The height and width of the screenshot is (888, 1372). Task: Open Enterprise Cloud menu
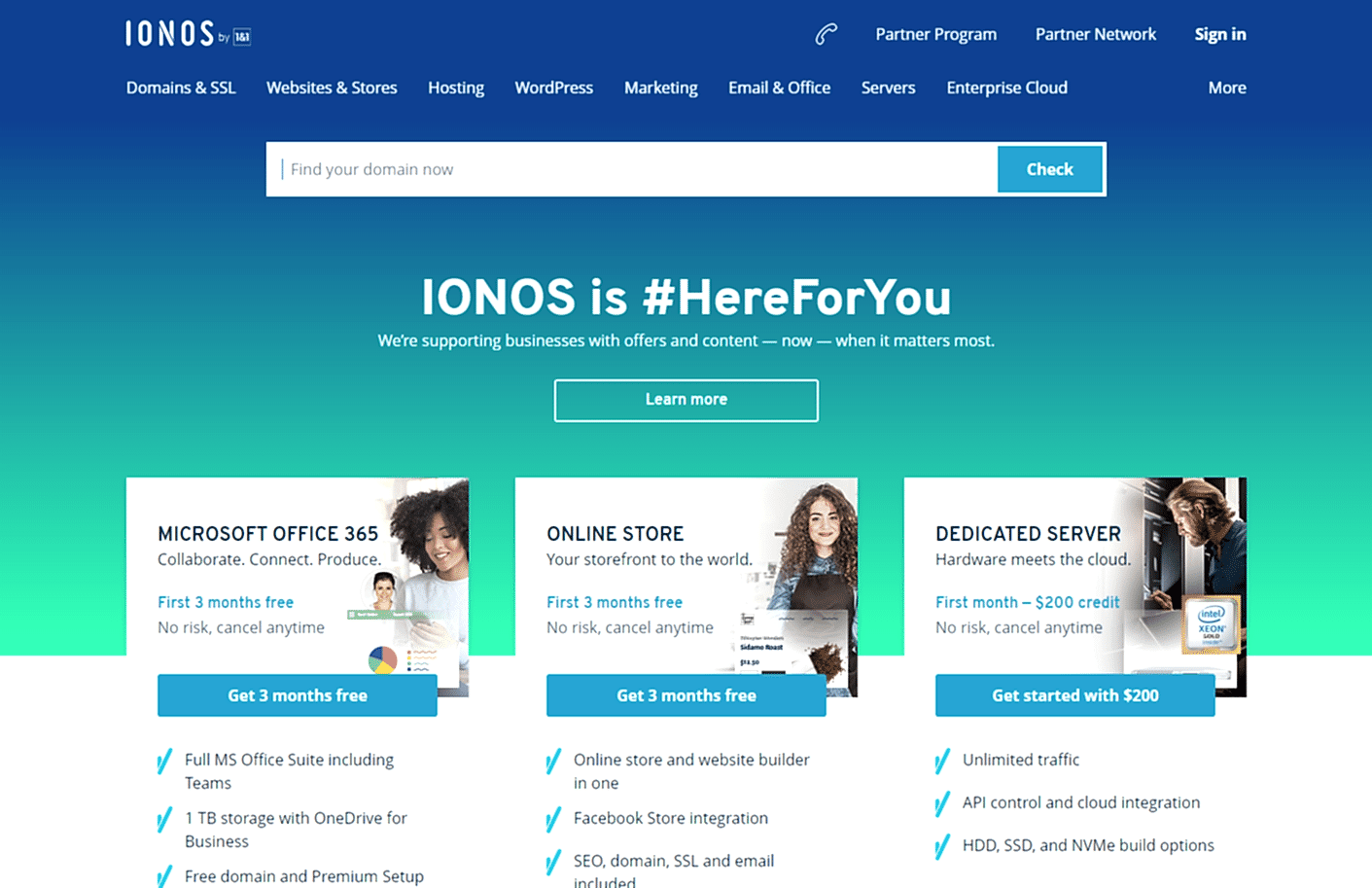pyautogui.click(x=1006, y=88)
